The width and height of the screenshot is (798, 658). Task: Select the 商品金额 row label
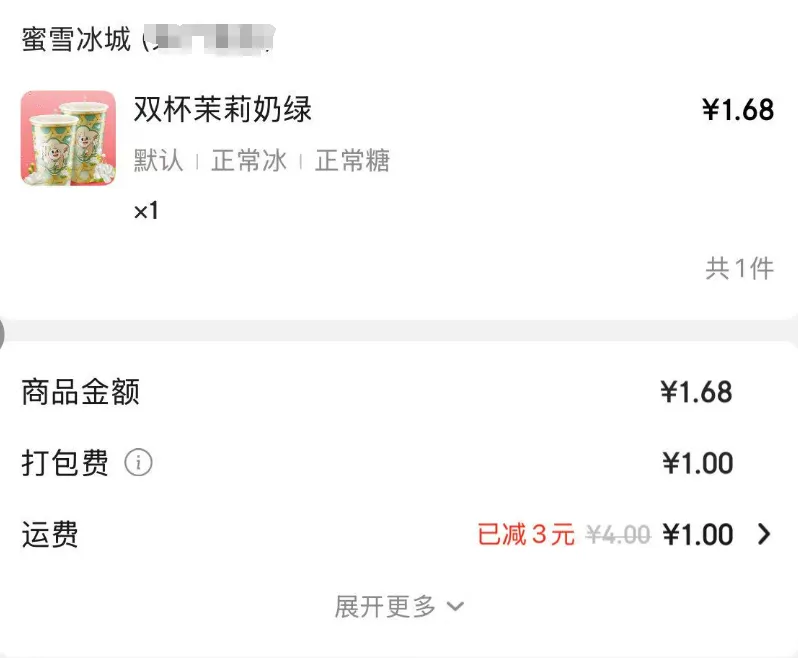80,392
